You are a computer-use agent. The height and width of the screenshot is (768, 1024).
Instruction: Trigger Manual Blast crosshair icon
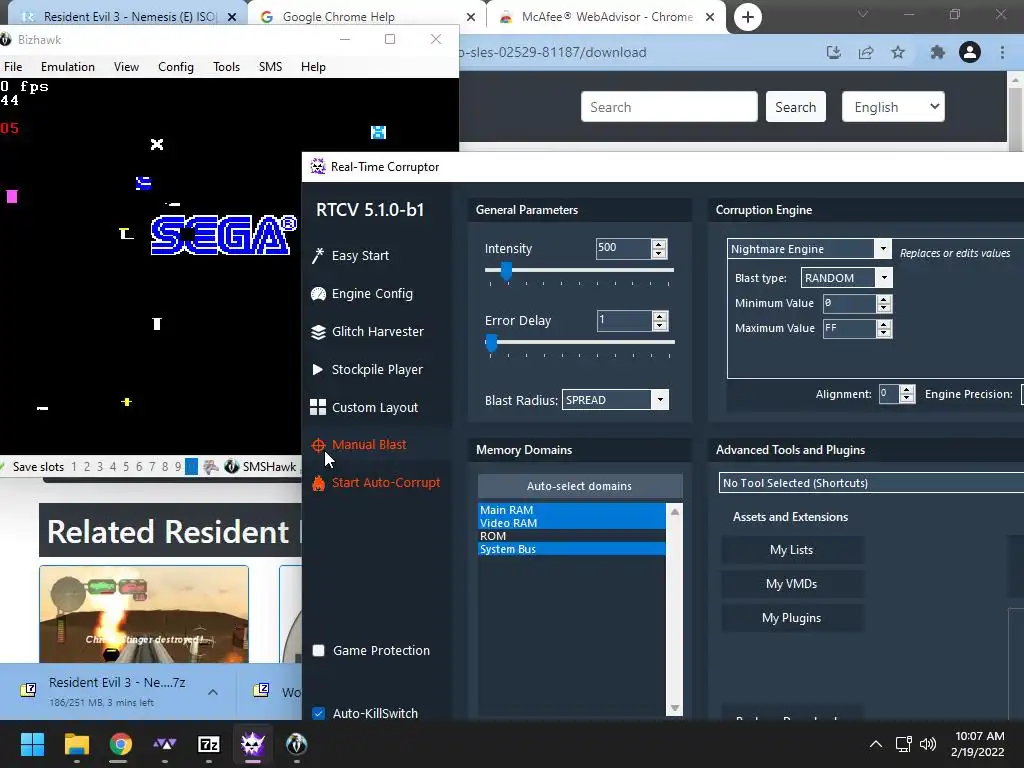pyautogui.click(x=318, y=445)
